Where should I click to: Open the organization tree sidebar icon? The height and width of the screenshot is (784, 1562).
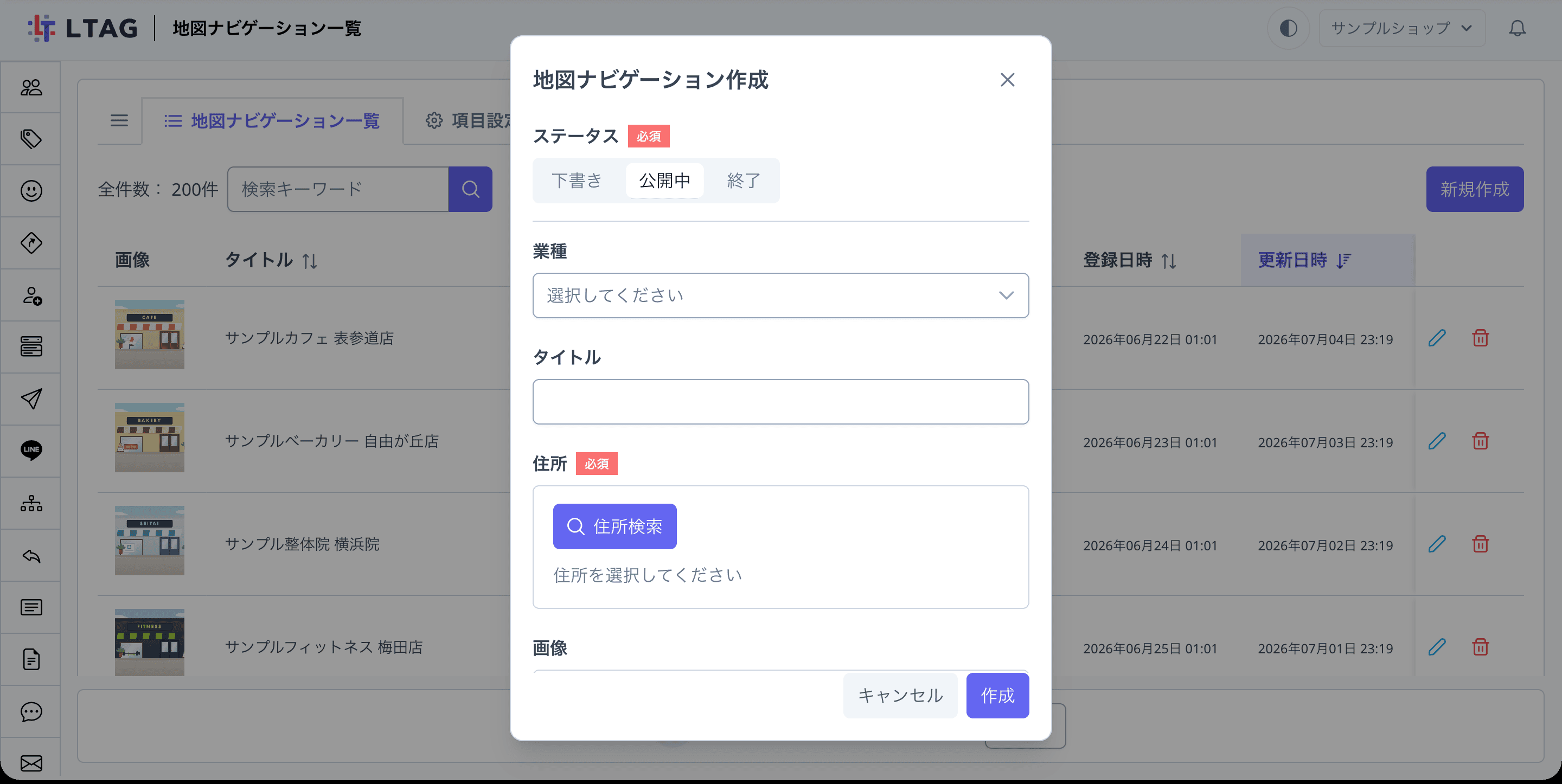[x=31, y=503]
